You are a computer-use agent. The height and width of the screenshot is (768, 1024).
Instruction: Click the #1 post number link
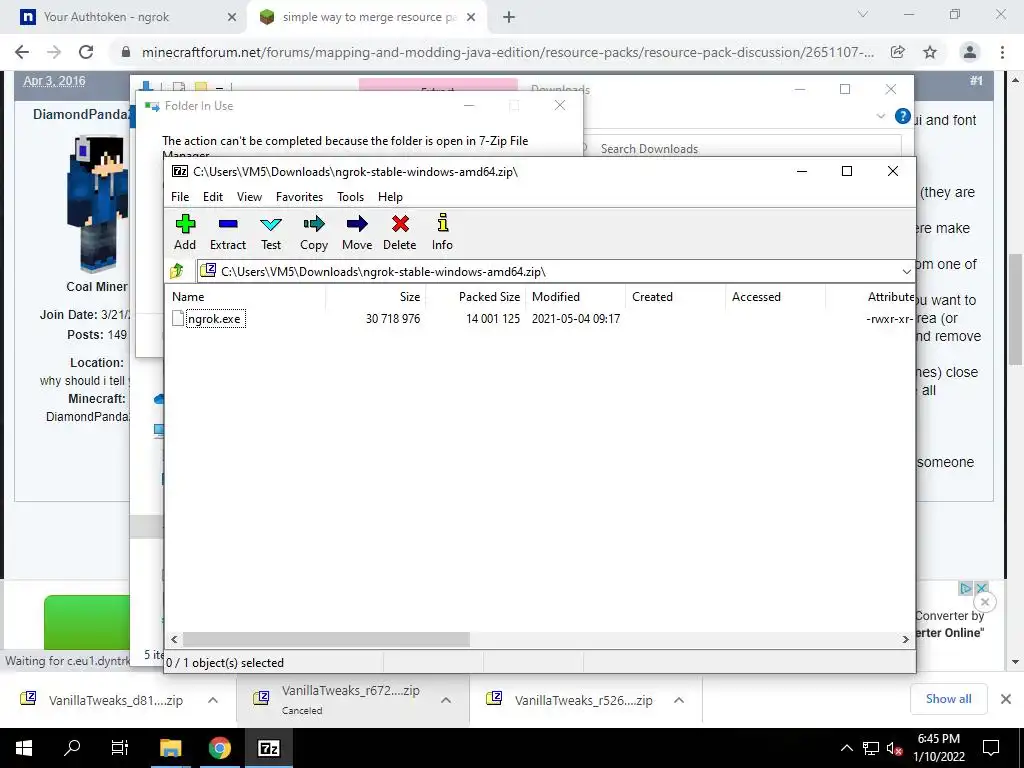(x=976, y=81)
